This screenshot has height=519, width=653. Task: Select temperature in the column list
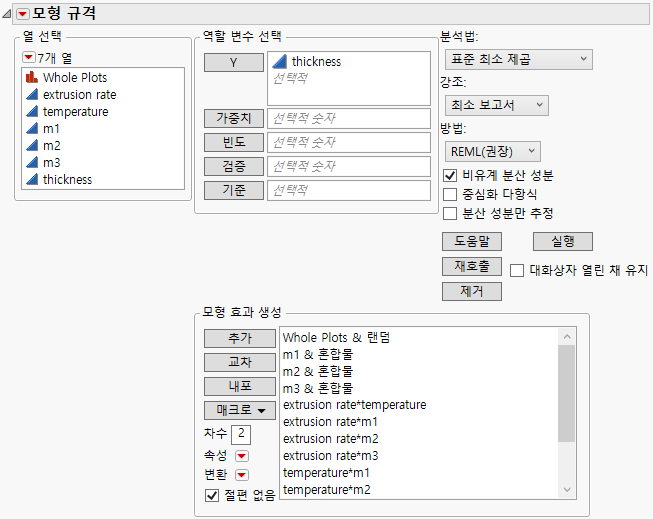point(75,112)
